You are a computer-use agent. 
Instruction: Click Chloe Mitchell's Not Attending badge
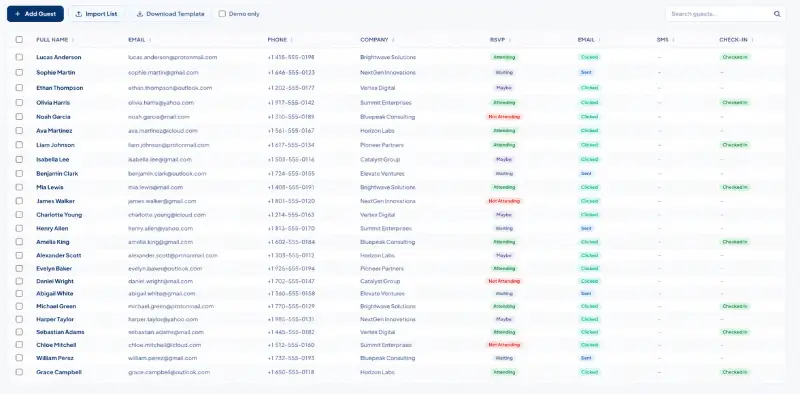[x=504, y=345]
